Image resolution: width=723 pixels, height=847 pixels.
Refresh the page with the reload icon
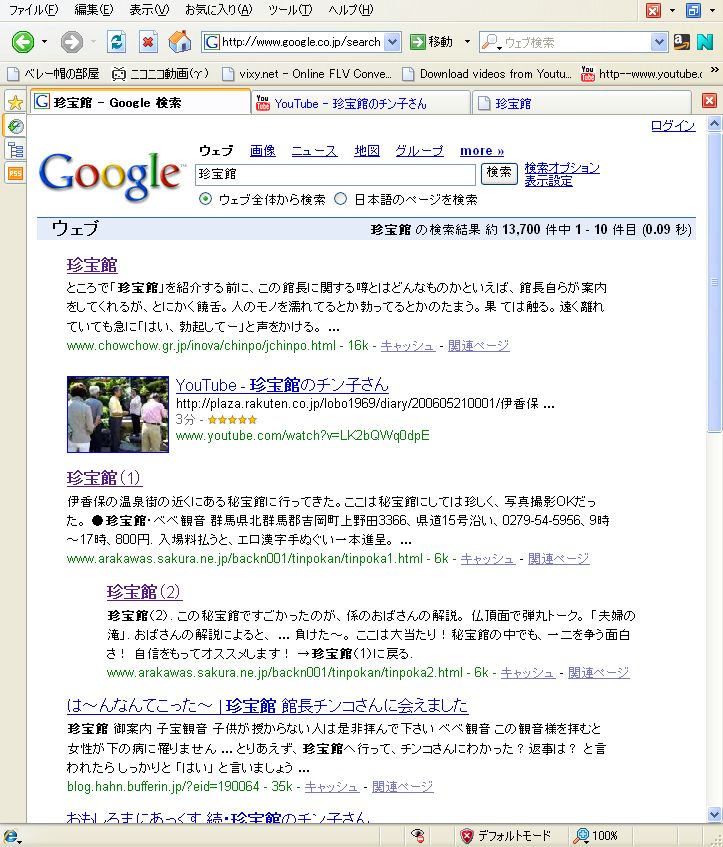116,42
